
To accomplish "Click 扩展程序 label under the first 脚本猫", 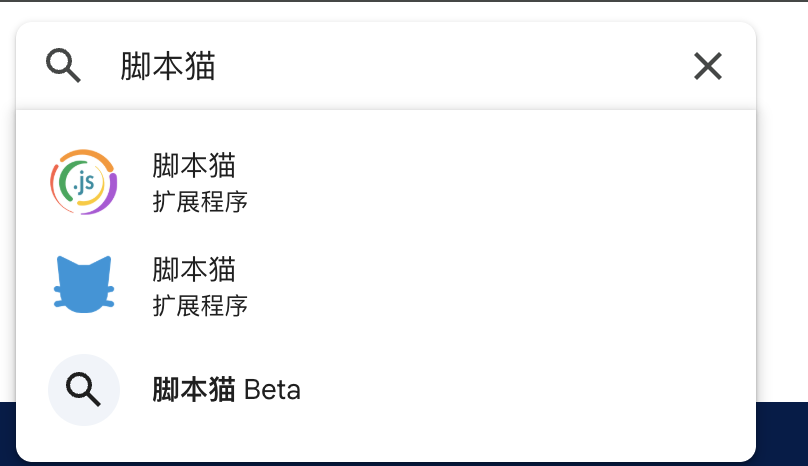I will [200, 202].
